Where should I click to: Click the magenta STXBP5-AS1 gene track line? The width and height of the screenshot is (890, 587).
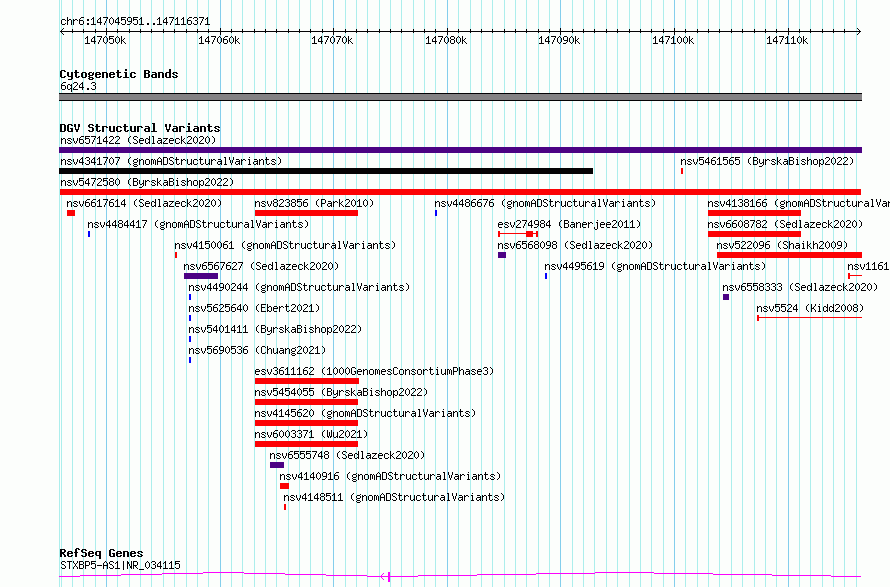pos(460,576)
